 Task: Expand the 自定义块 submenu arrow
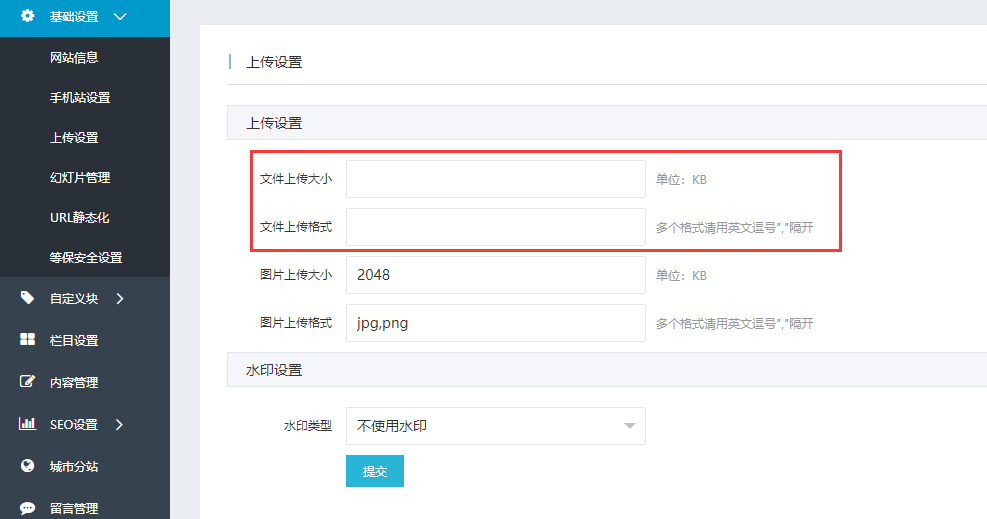click(x=120, y=298)
